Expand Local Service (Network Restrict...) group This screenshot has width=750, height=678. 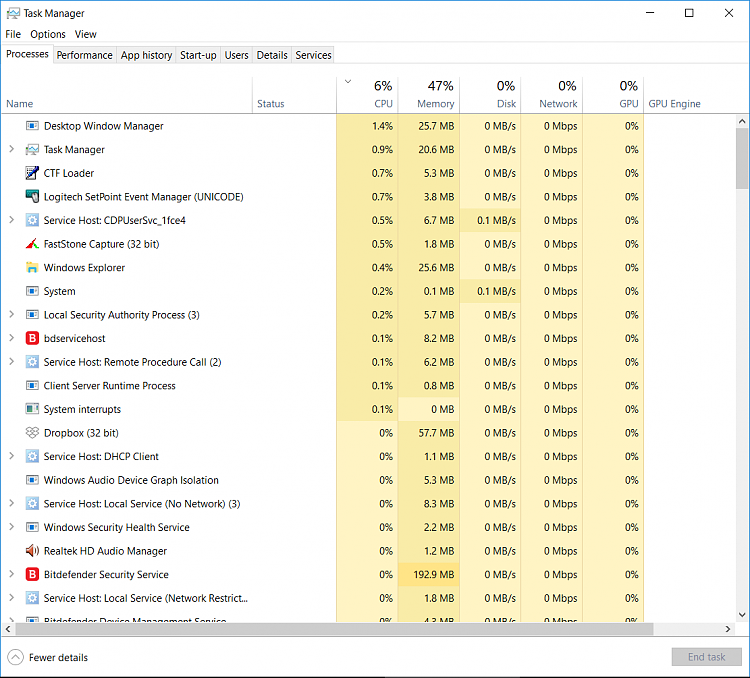[11, 597]
